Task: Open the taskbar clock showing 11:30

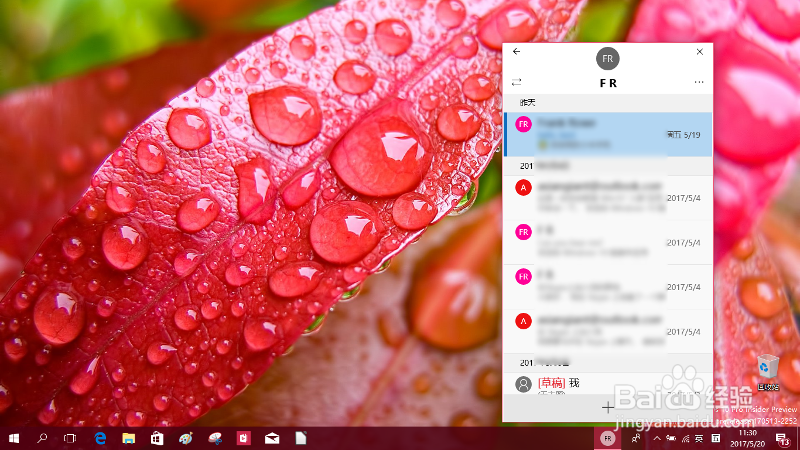Action: click(747, 438)
